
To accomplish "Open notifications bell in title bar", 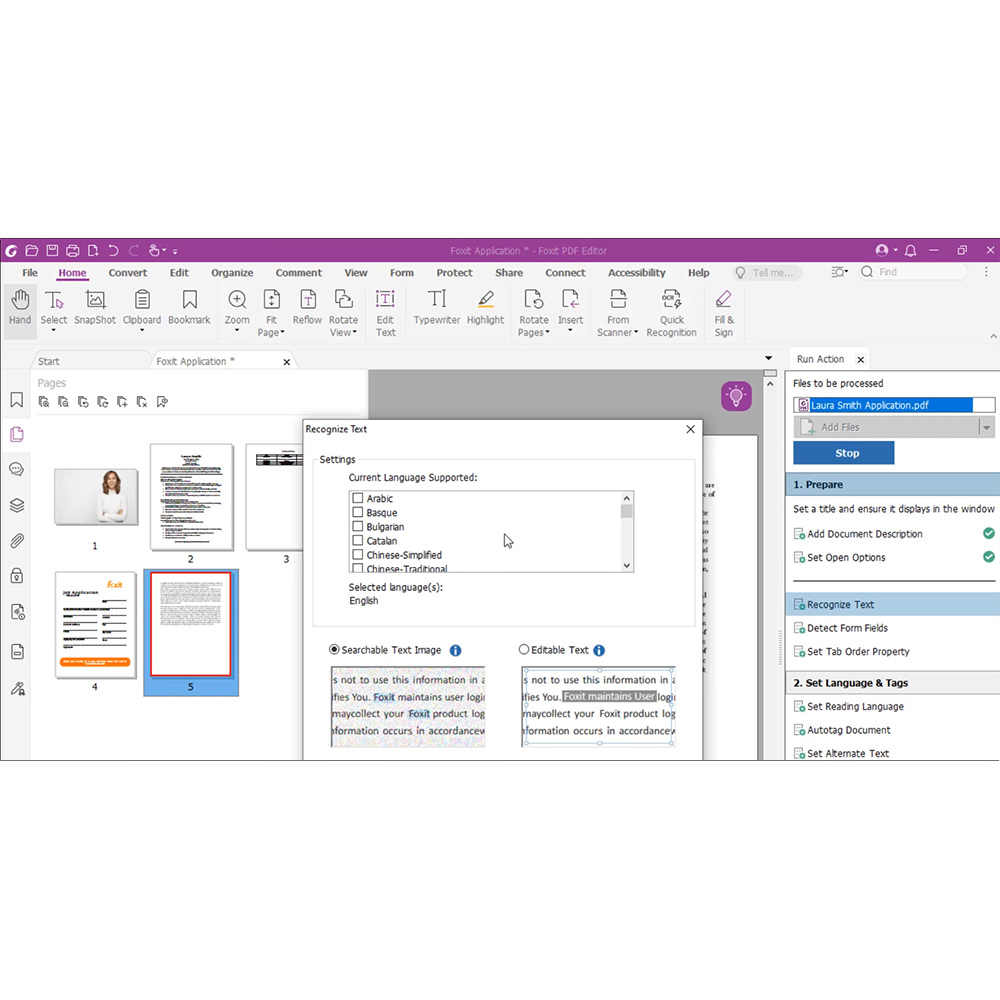I will (x=911, y=251).
